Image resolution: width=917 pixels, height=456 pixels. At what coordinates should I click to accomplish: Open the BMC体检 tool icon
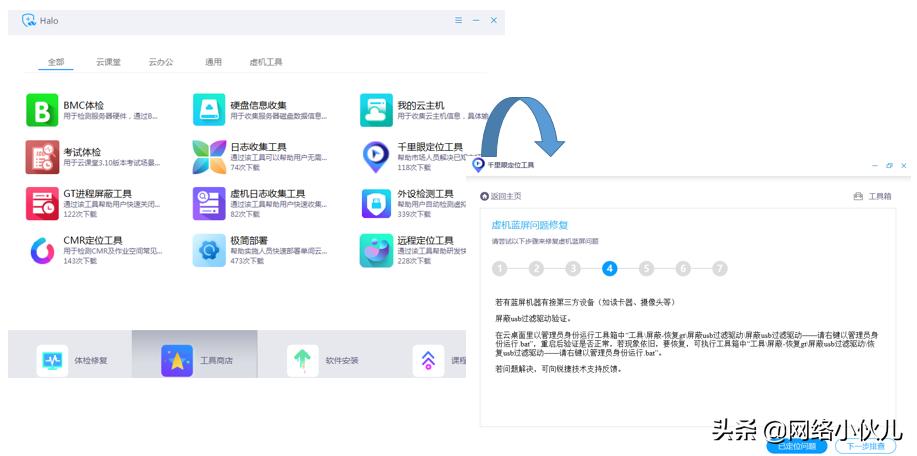[x=42, y=110]
